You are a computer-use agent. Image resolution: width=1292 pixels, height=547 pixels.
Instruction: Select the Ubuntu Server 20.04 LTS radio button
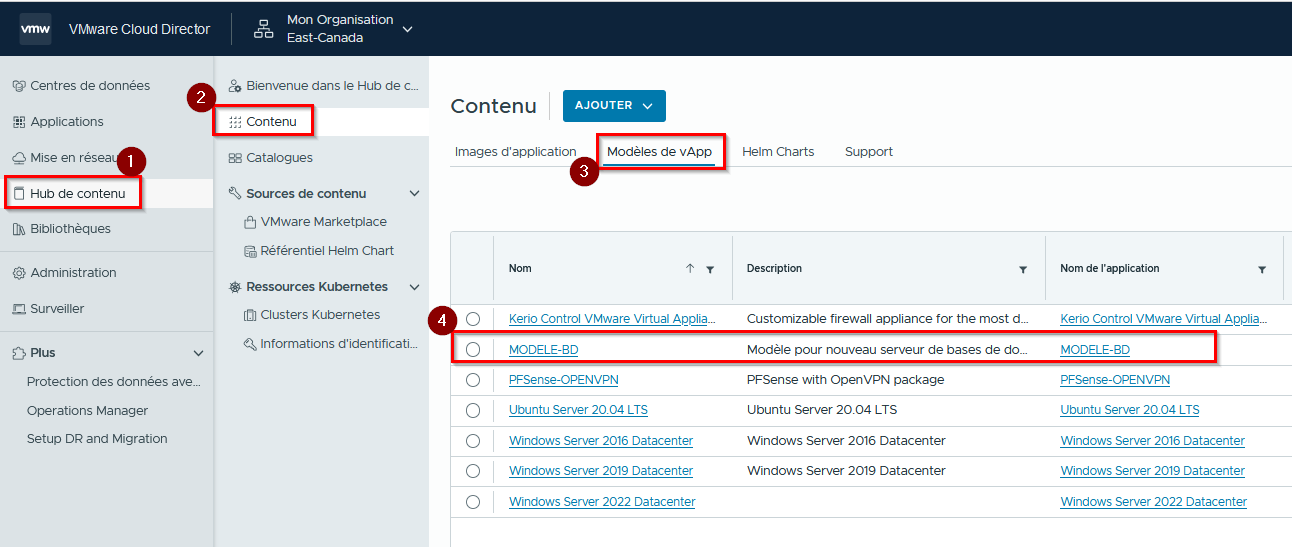(473, 410)
